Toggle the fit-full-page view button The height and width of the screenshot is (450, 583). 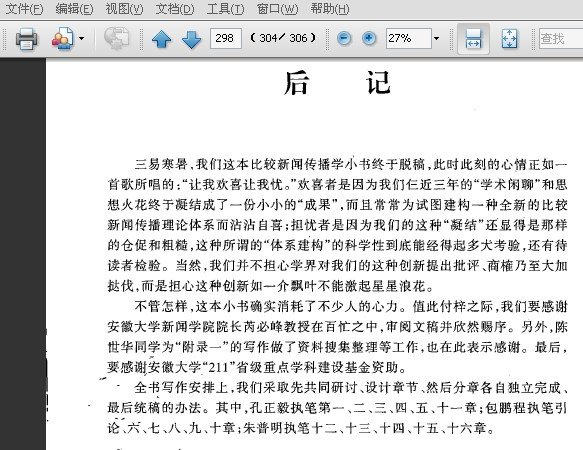click(509, 39)
